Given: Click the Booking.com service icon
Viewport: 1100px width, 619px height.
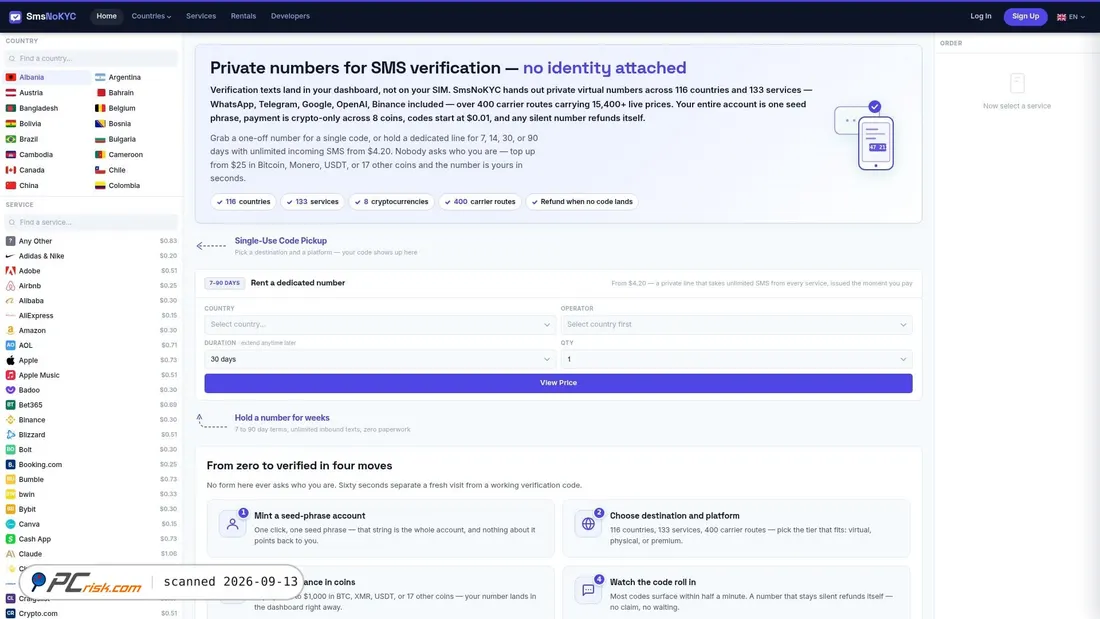Looking at the screenshot, I should tap(11, 465).
